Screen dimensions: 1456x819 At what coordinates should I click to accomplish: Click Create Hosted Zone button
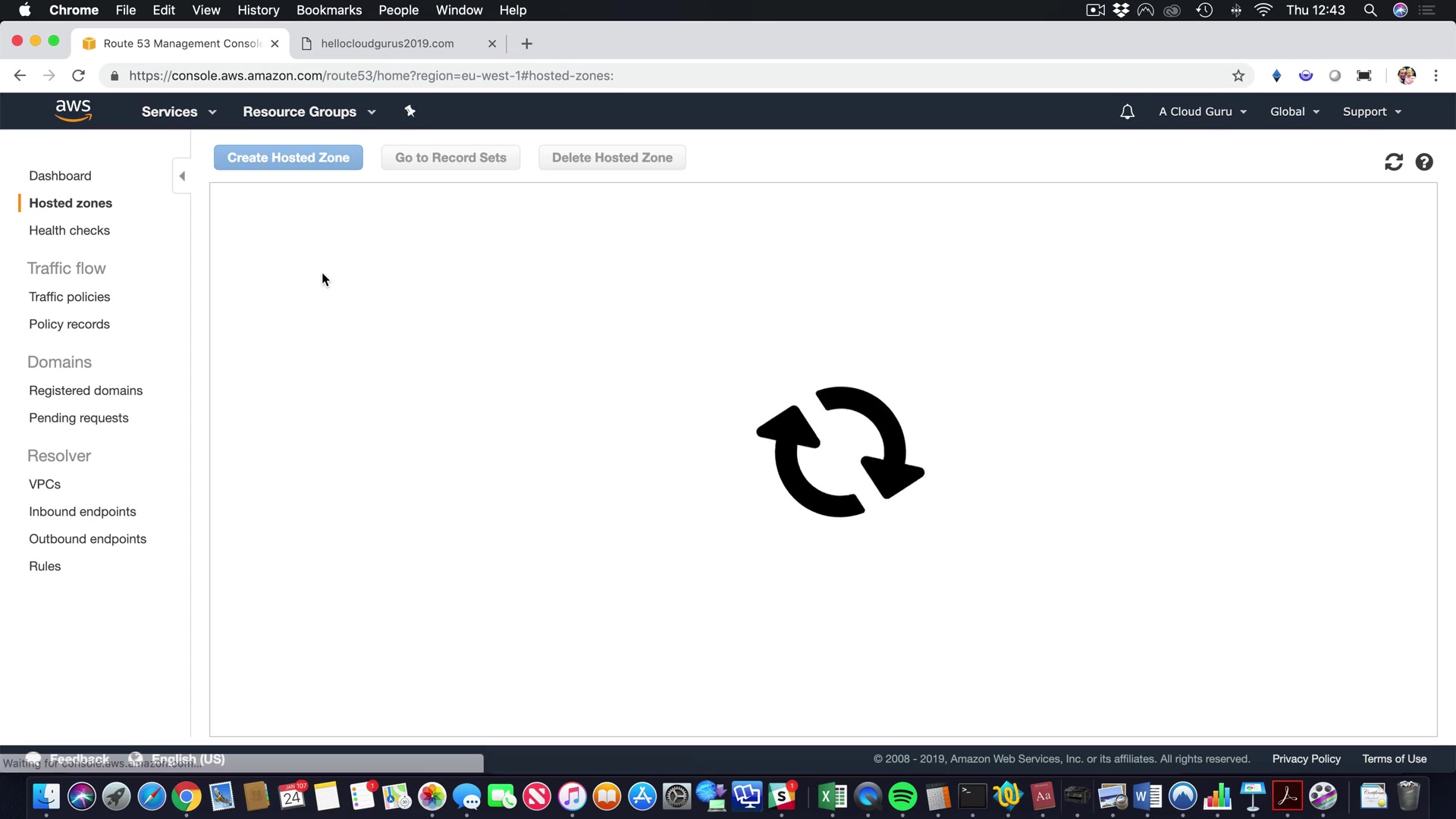tap(288, 158)
